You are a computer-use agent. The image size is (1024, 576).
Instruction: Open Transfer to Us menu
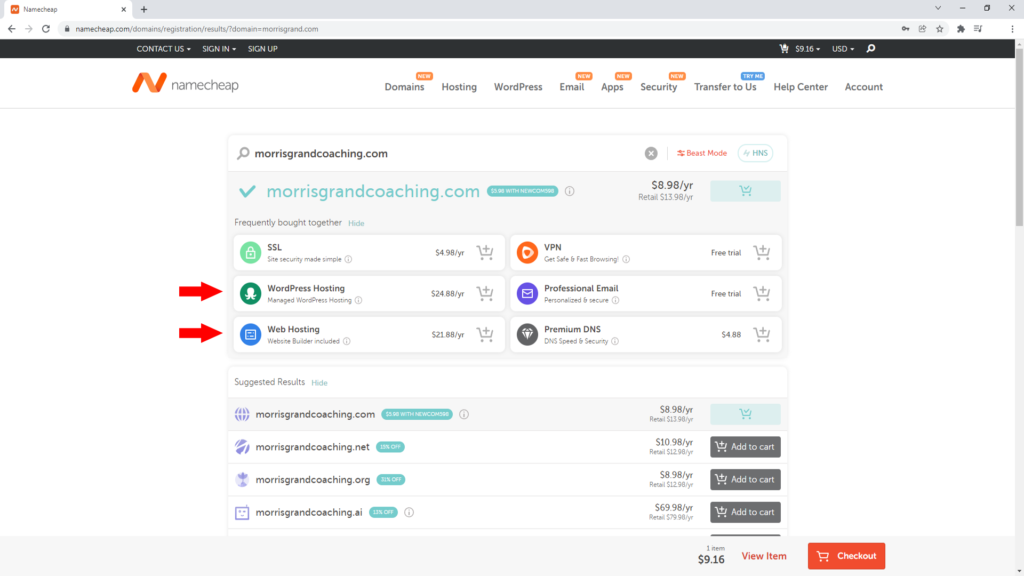pyautogui.click(x=725, y=87)
